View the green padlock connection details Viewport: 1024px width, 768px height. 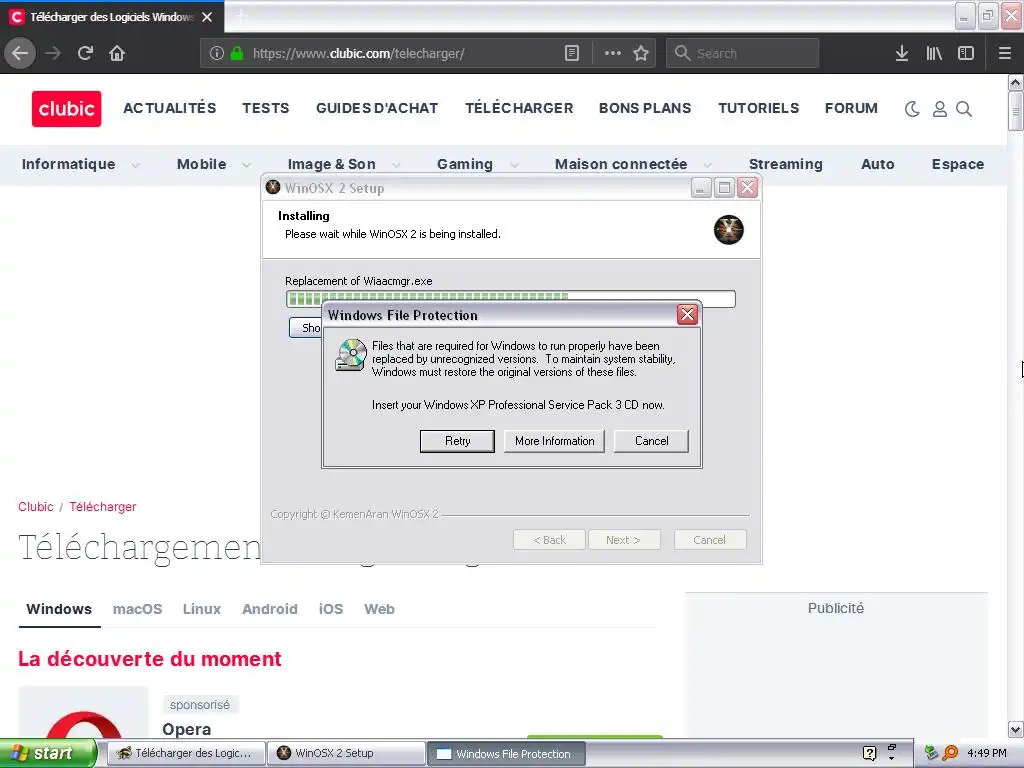pyautogui.click(x=237, y=53)
